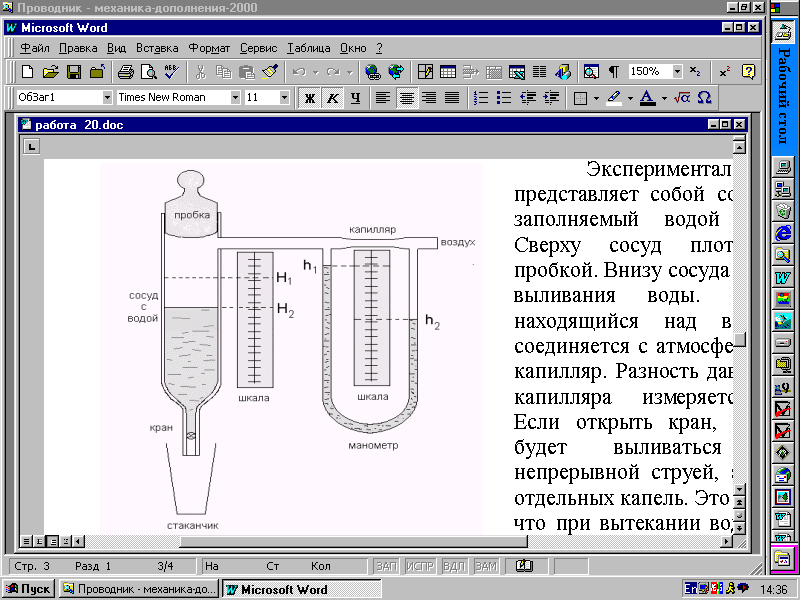800x600 pixels.
Task: Open Print Preview from the toolbar
Action: point(148,72)
